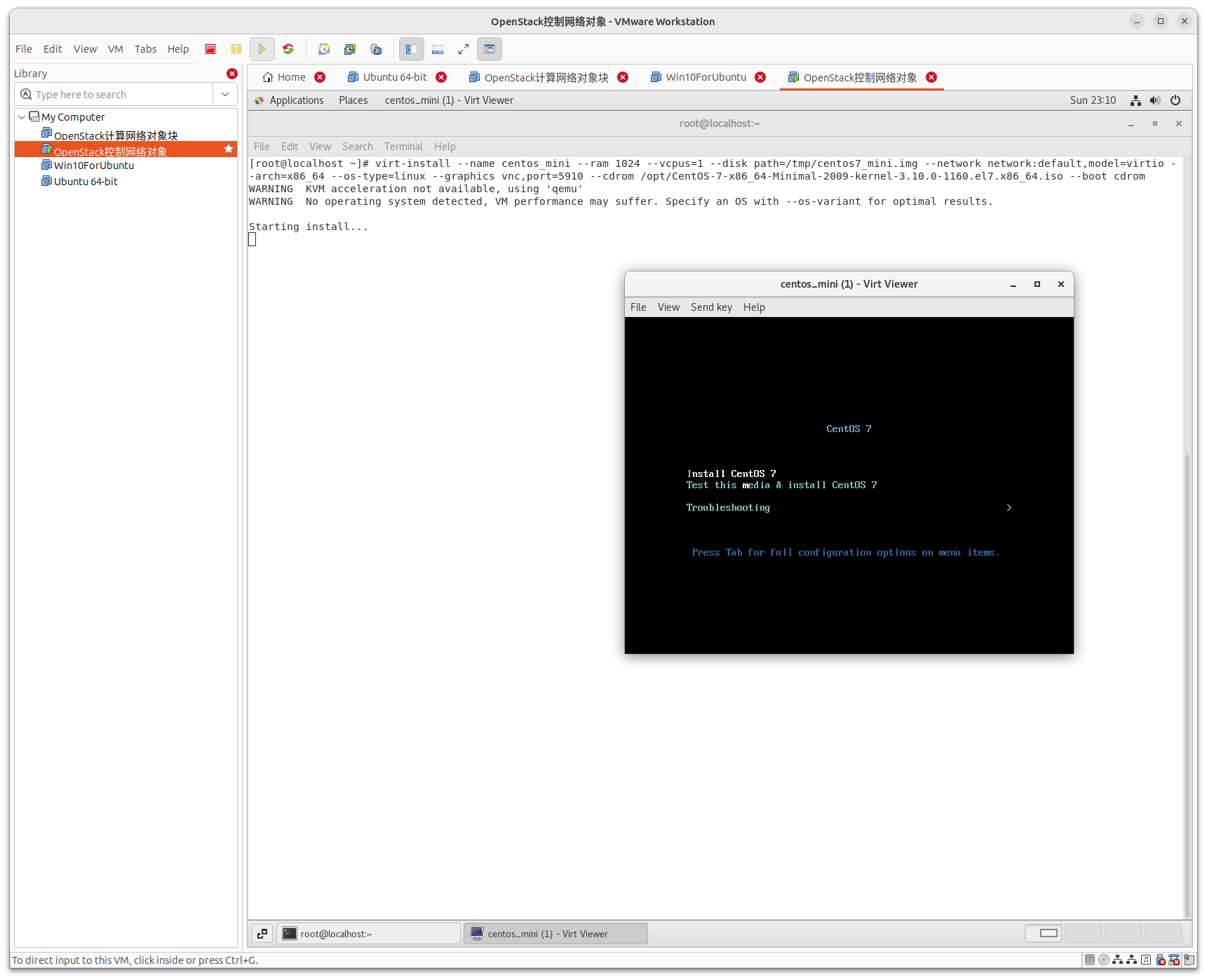Open the VMware File menu
The width and height of the screenshot is (1207, 980).
[x=24, y=49]
